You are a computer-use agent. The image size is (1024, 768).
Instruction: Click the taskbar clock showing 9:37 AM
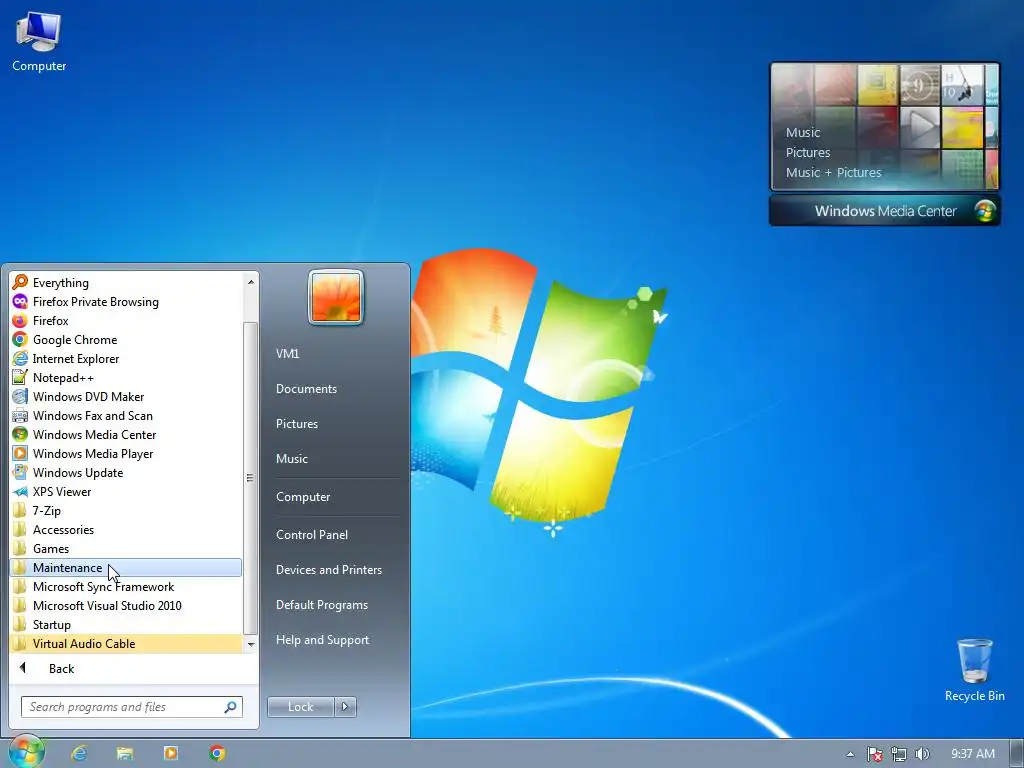click(x=972, y=754)
